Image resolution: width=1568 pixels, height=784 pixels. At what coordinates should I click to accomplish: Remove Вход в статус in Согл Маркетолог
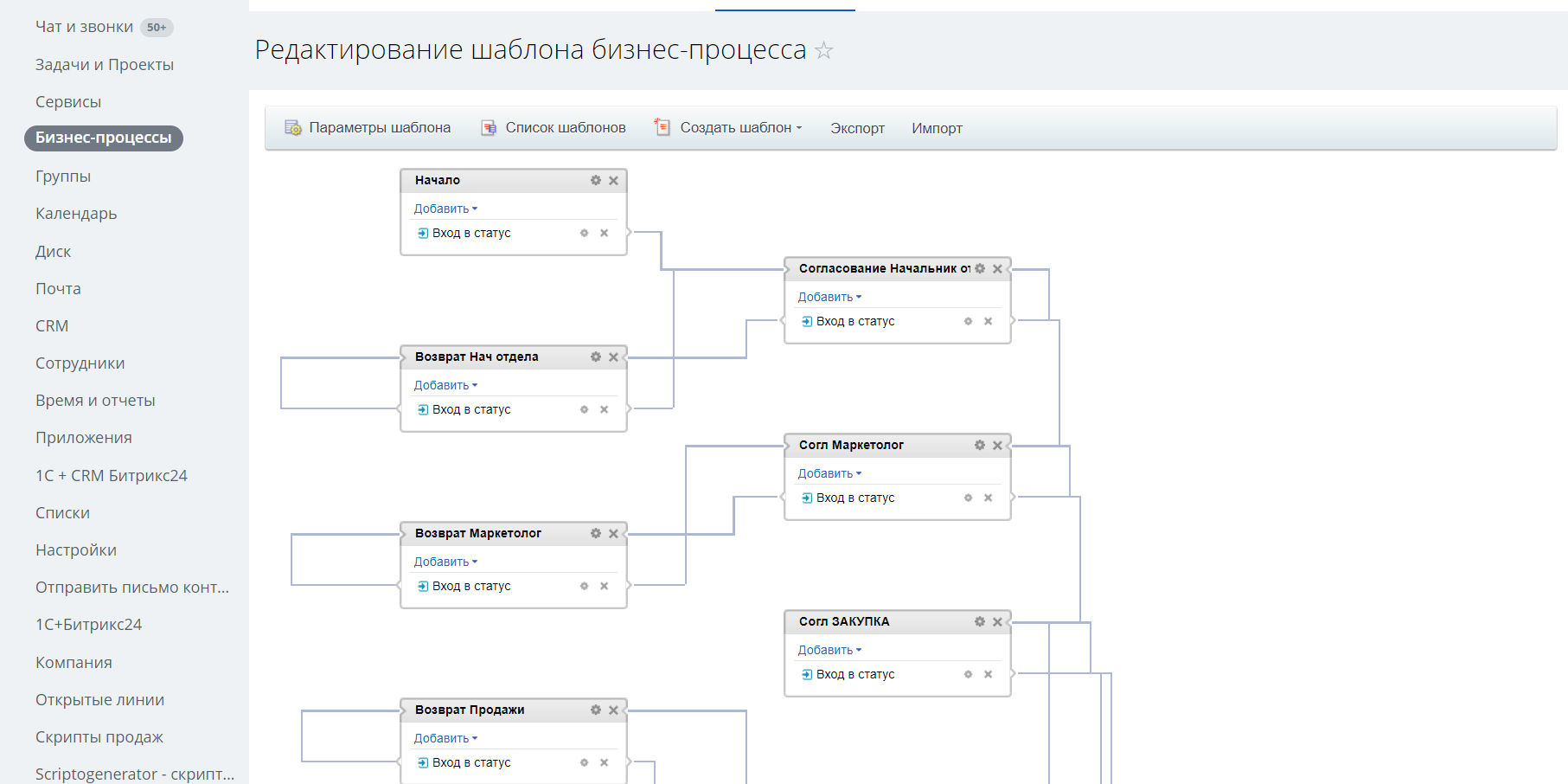[x=988, y=498]
